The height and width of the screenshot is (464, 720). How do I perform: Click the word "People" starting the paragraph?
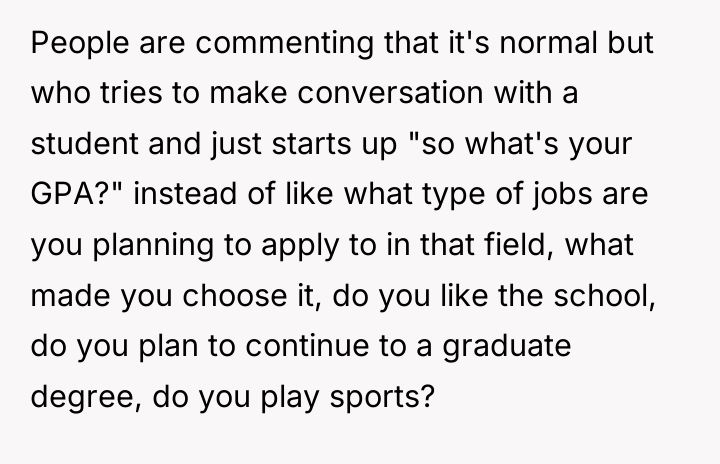[x=80, y=44]
